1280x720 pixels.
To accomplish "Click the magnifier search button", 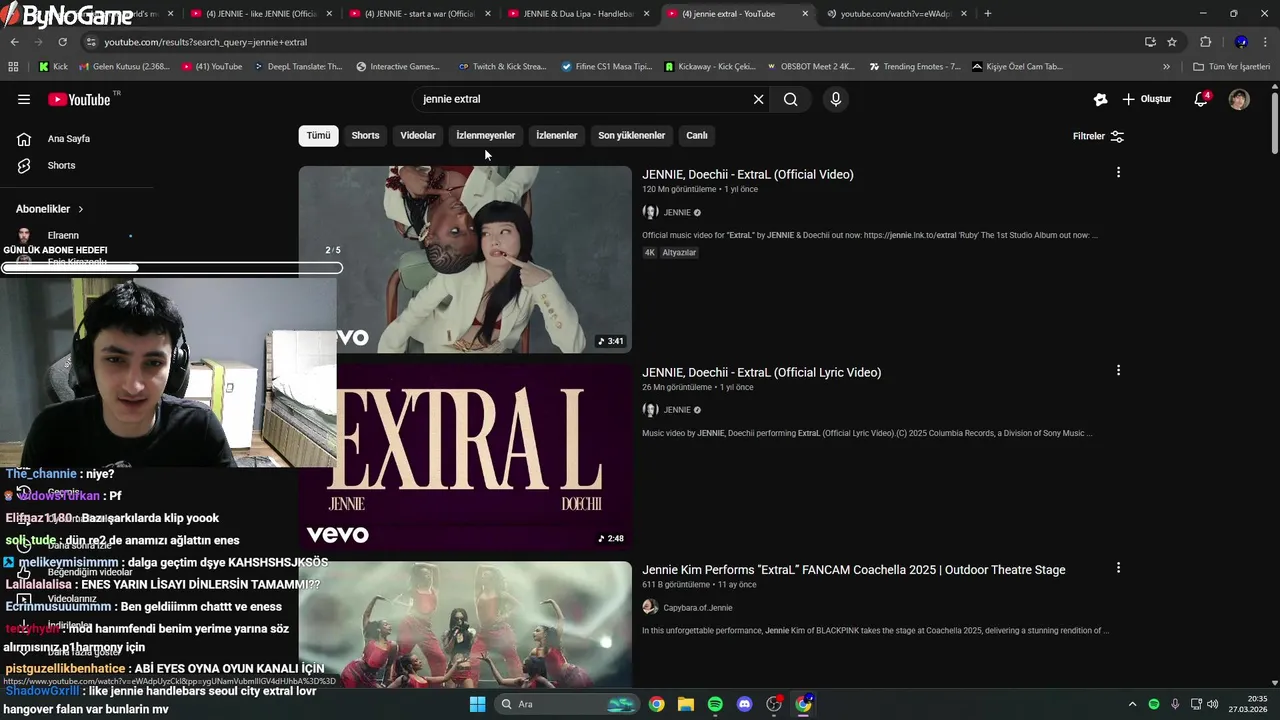I will pos(791,99).
